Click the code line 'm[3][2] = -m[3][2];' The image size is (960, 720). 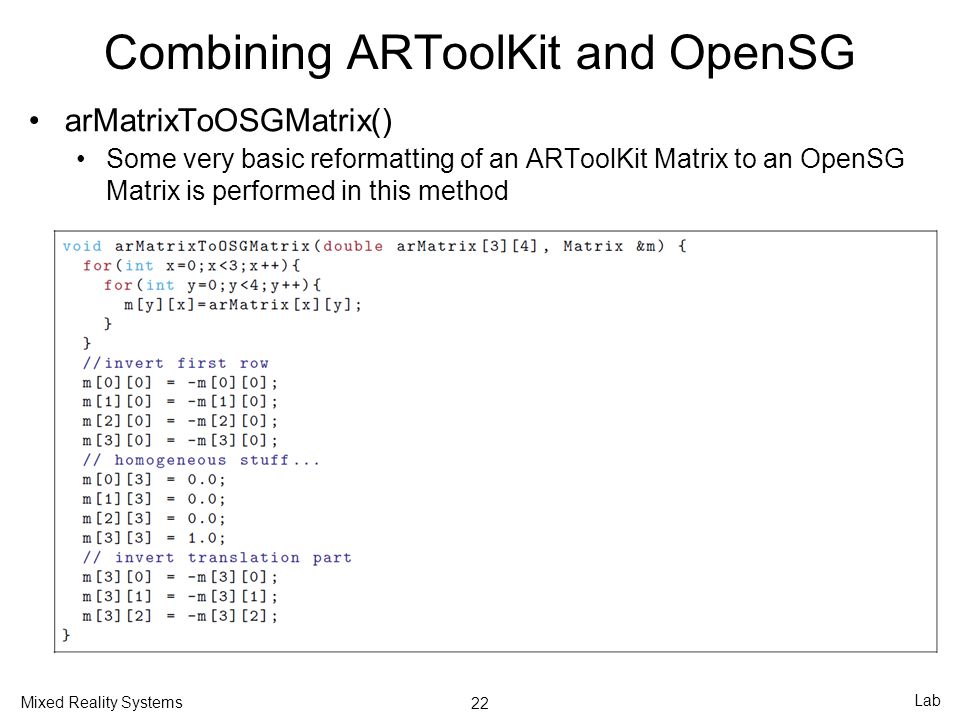pos(181,616)
